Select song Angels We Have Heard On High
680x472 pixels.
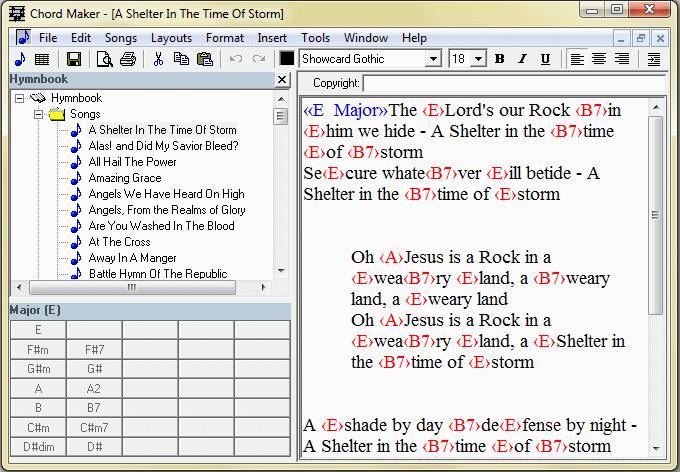pos(167,194)
